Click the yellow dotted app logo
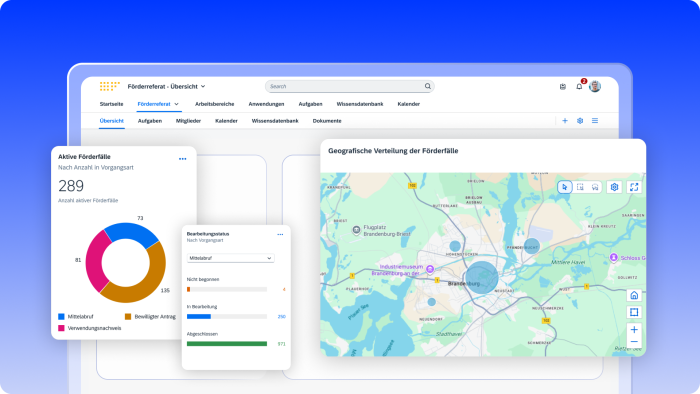Screen dimensions: 700x394 pos(109,86)
